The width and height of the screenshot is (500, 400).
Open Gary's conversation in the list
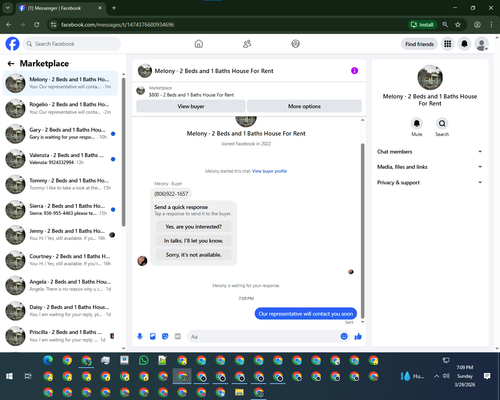60,134
